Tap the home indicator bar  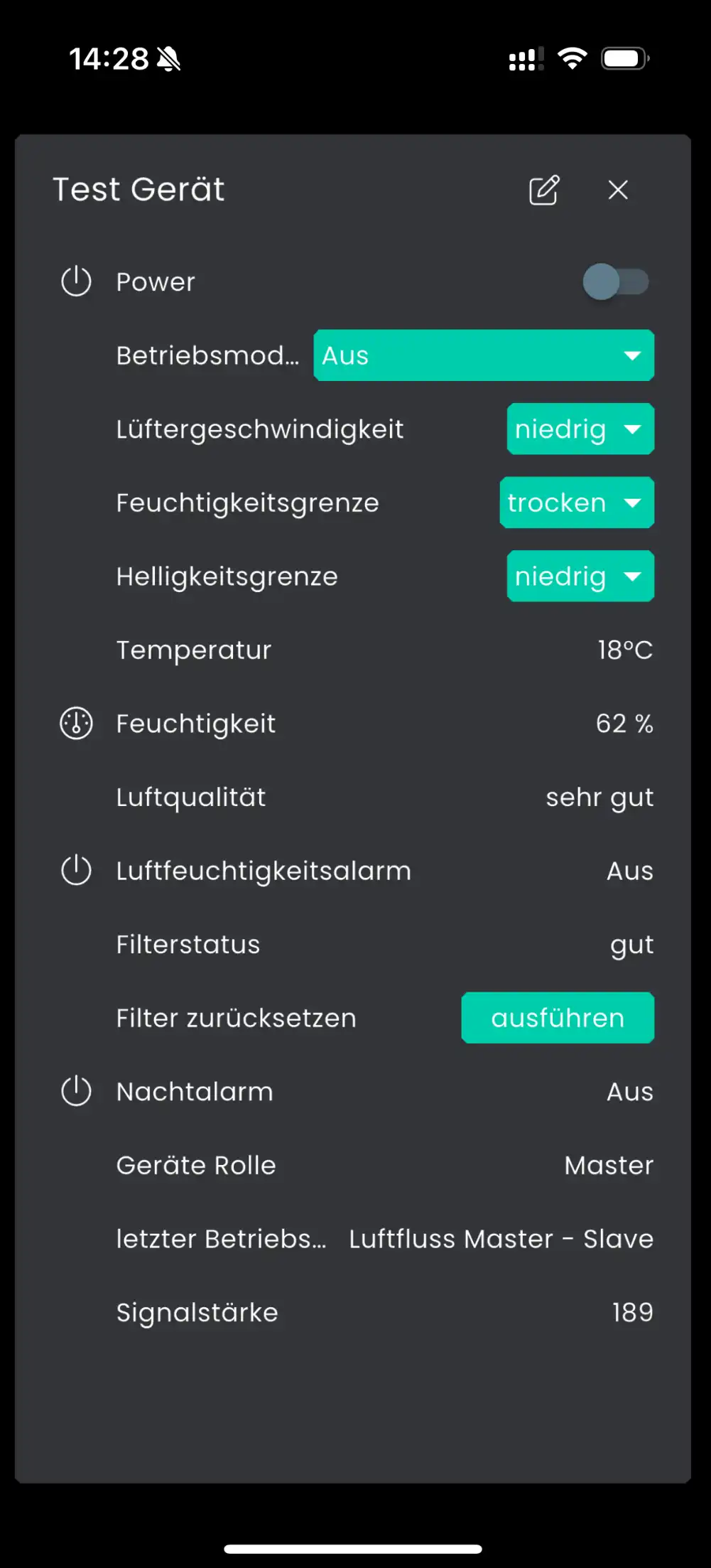tap(353, 1549)
